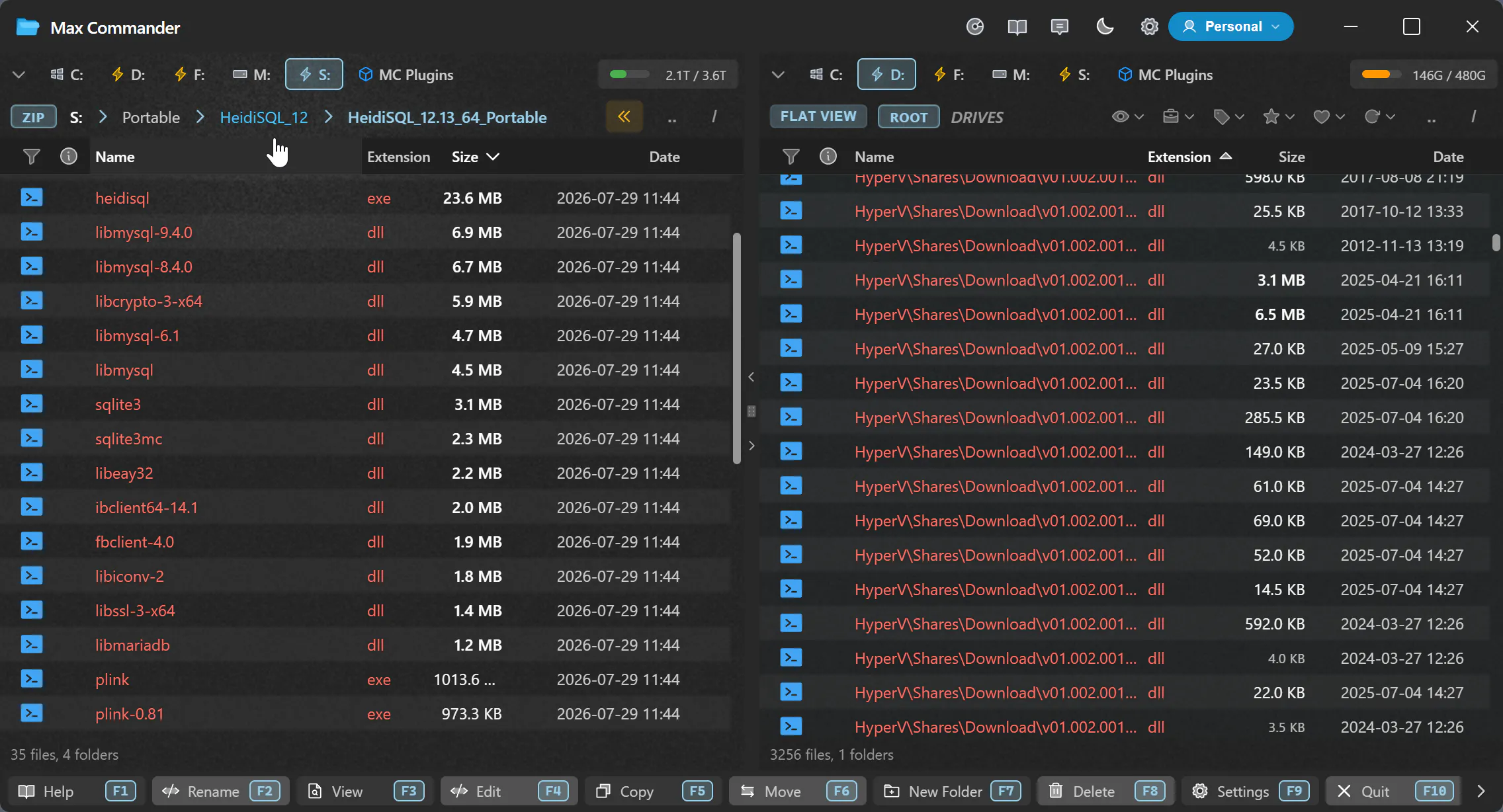Image resolution: width=1503 pixels, height=812 pixels.
Task: Toggle ROOT button in right panel
Action: point(908,117)
